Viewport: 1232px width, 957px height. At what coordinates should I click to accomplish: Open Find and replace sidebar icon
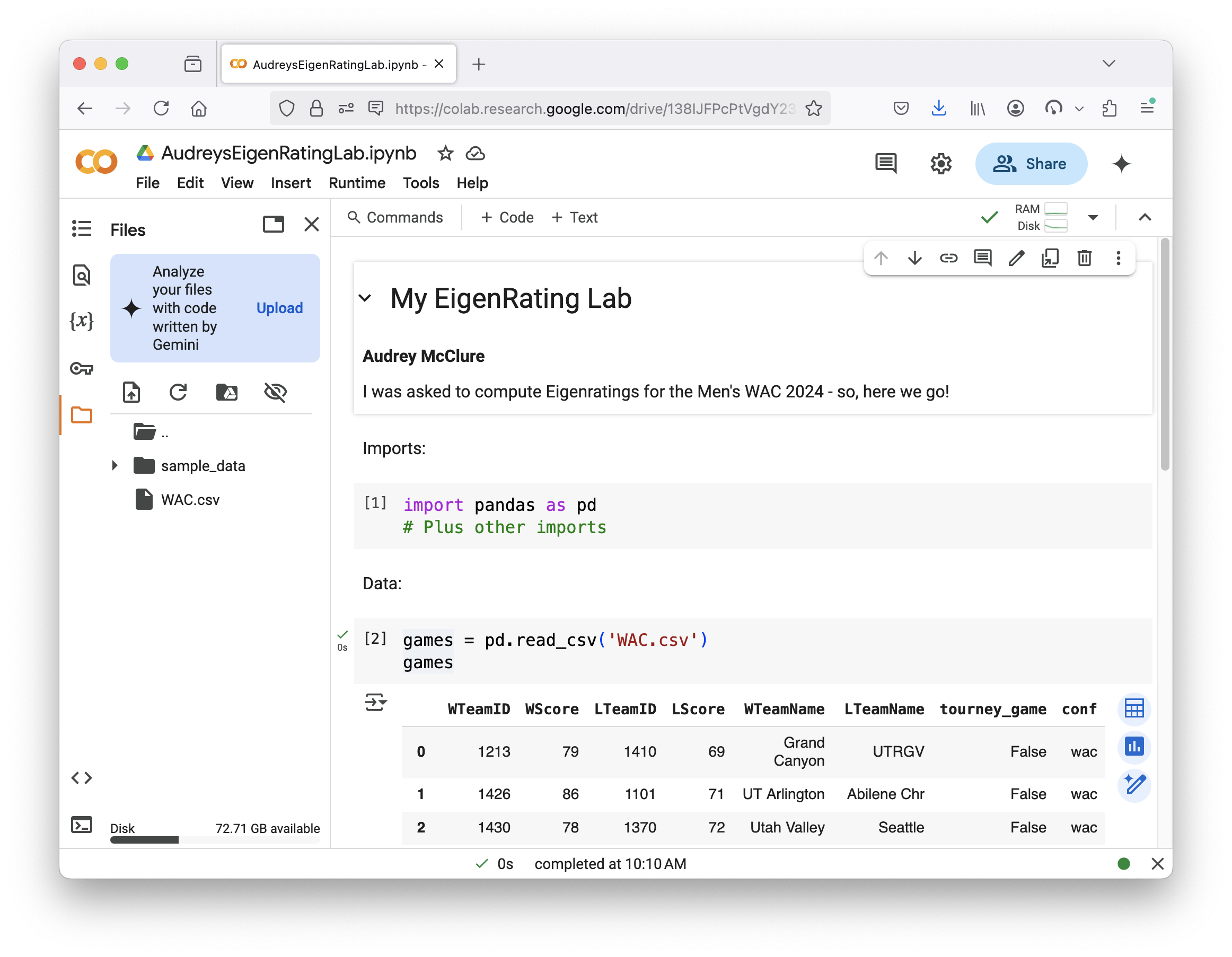coord(81,276)
